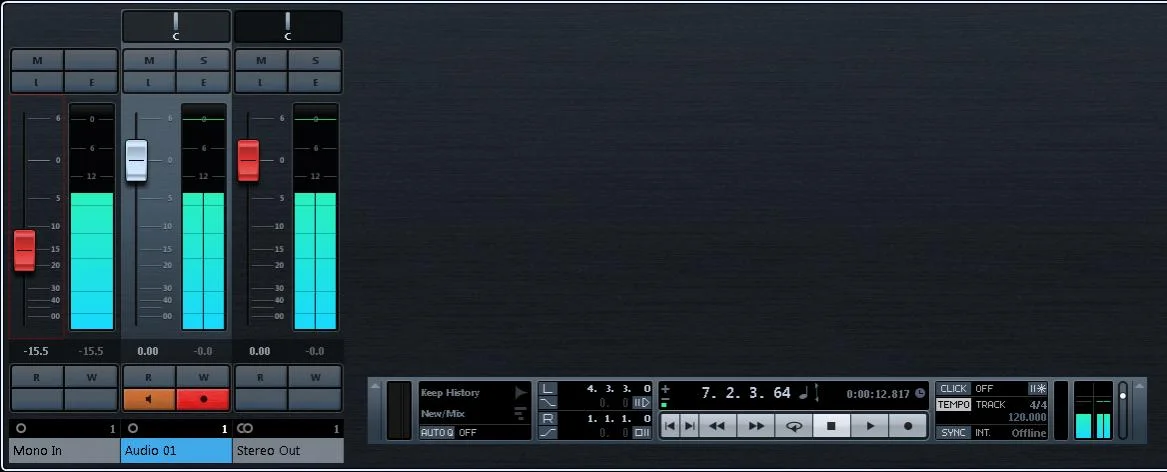This screenshot has height=472, width=1167.
Task: Click the Stop button in the transport panel
Action: point(831,426)
